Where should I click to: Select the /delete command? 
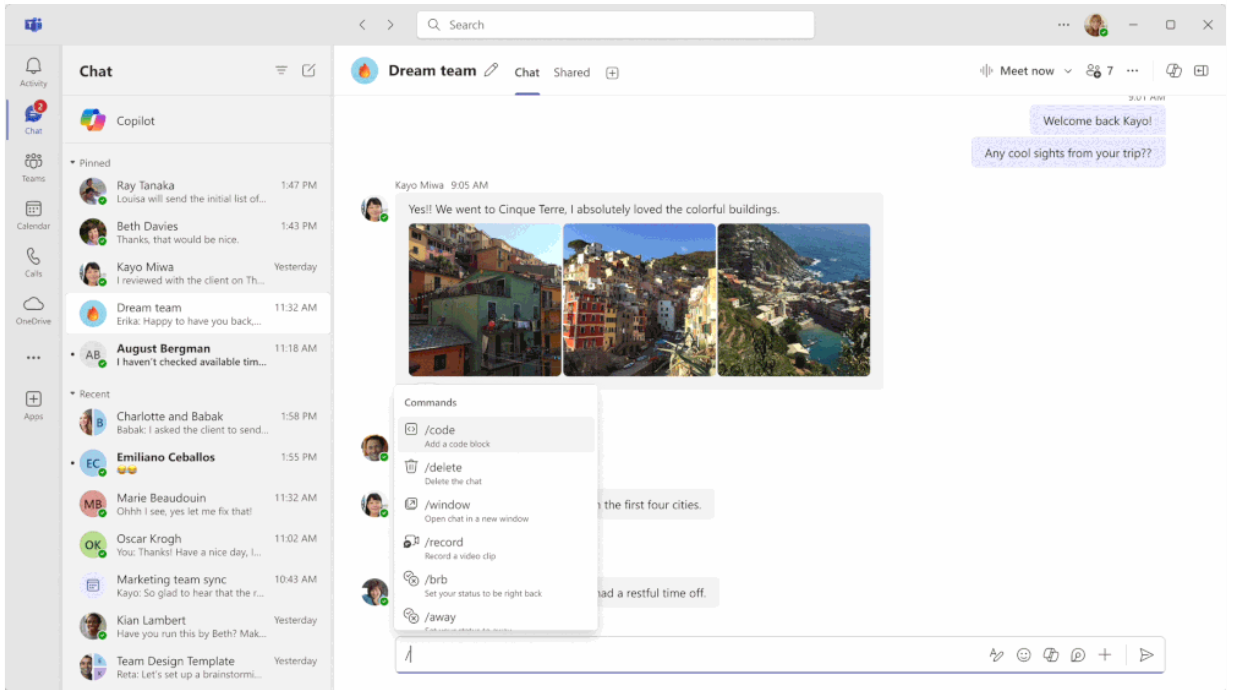(x=496, y=473)
